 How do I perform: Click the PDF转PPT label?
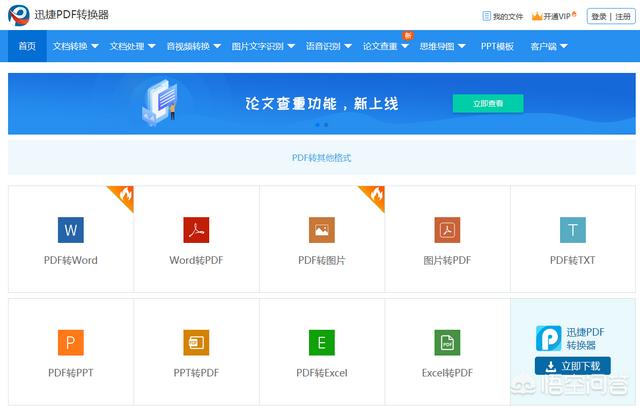pyautogui.click(x=71, y=373)
